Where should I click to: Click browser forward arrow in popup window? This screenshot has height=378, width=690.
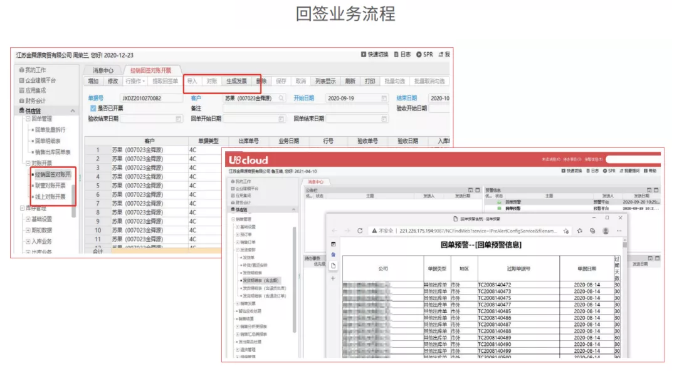(347, 231)
